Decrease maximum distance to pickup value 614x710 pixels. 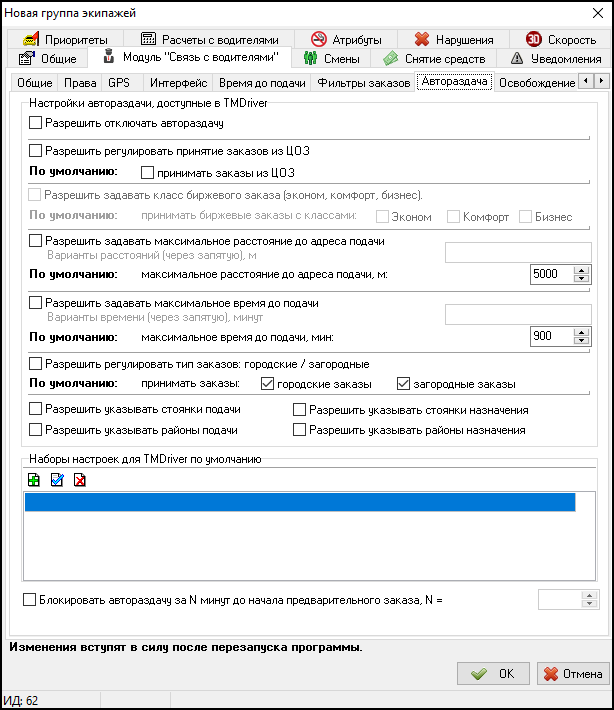[581, 278]
